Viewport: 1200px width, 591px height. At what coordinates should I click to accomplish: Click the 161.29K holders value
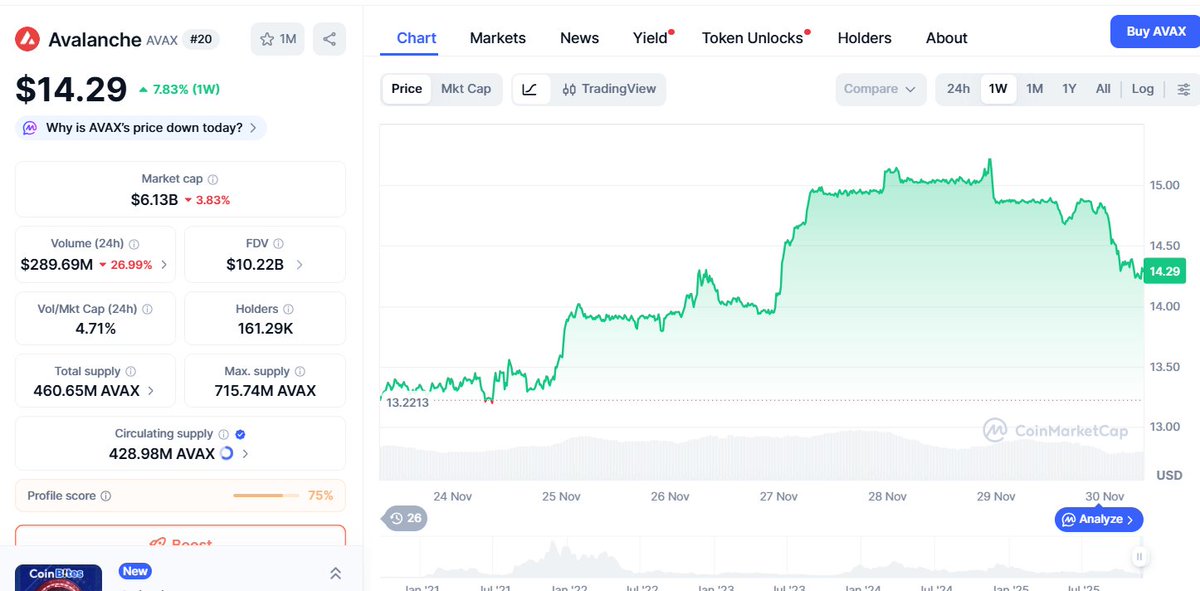coord(264,329)
